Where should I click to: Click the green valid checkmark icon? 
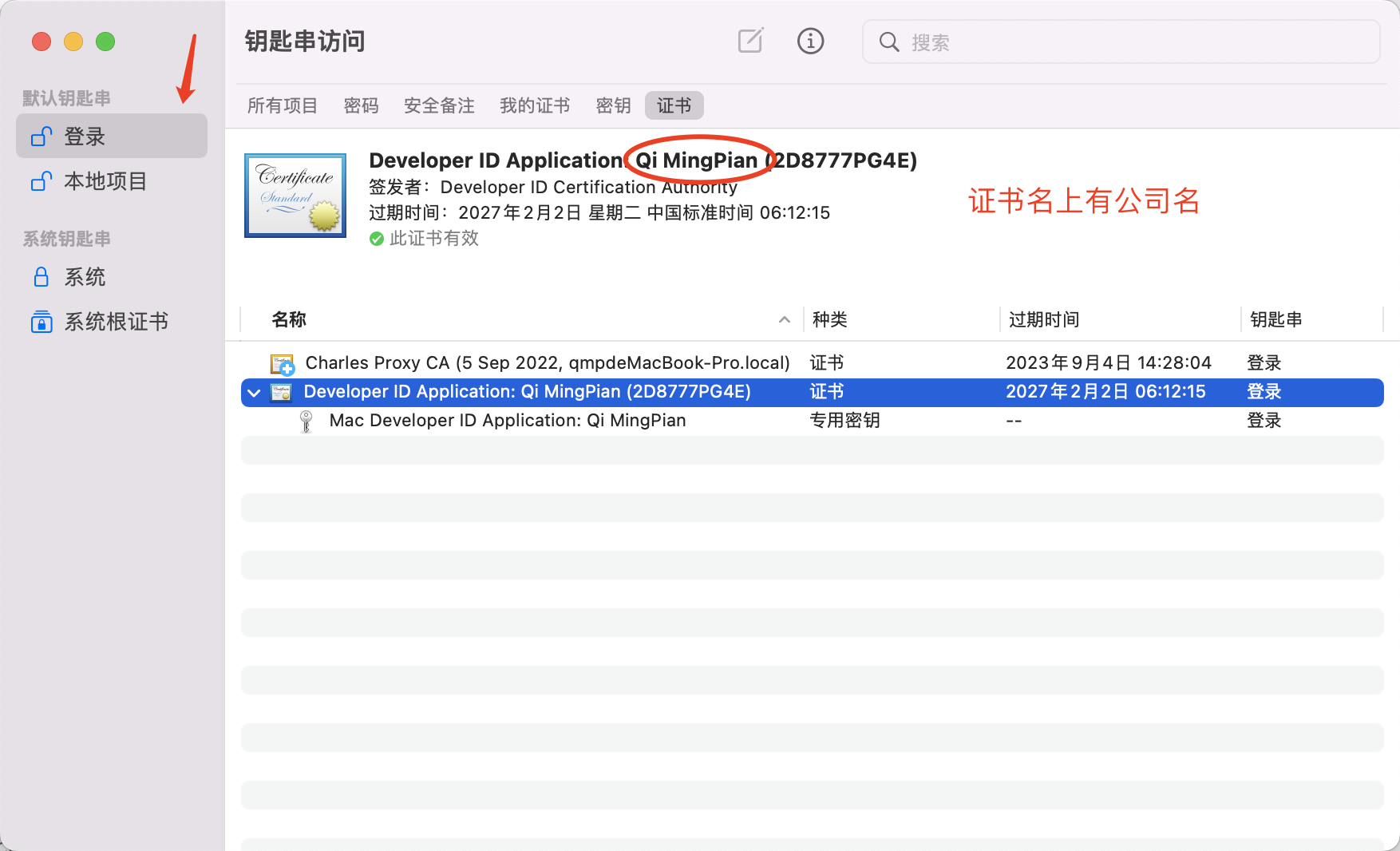(x=377, y=239)
